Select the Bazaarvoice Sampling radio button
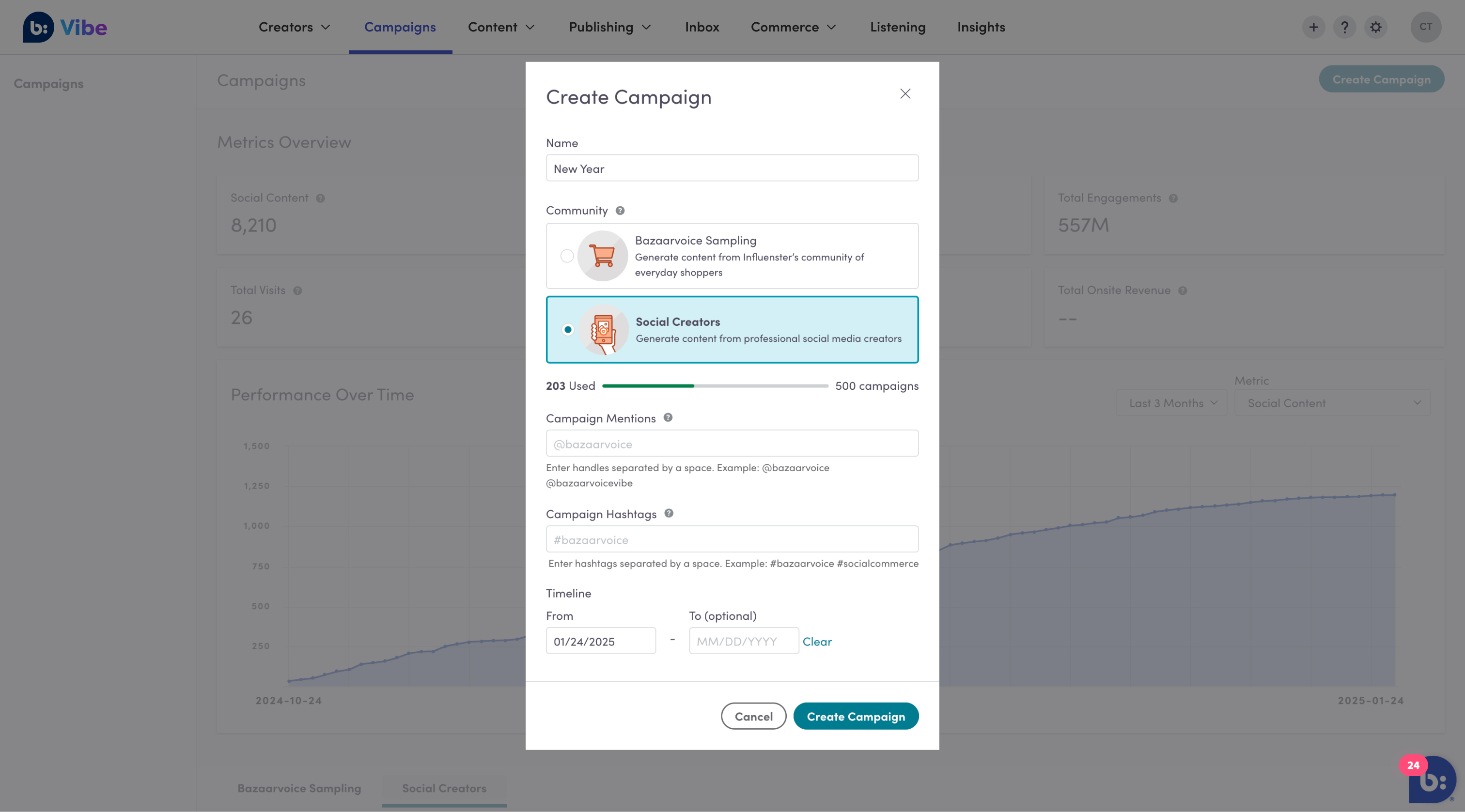Viewport: 1465px width, 812px height. tap(566, 256)
